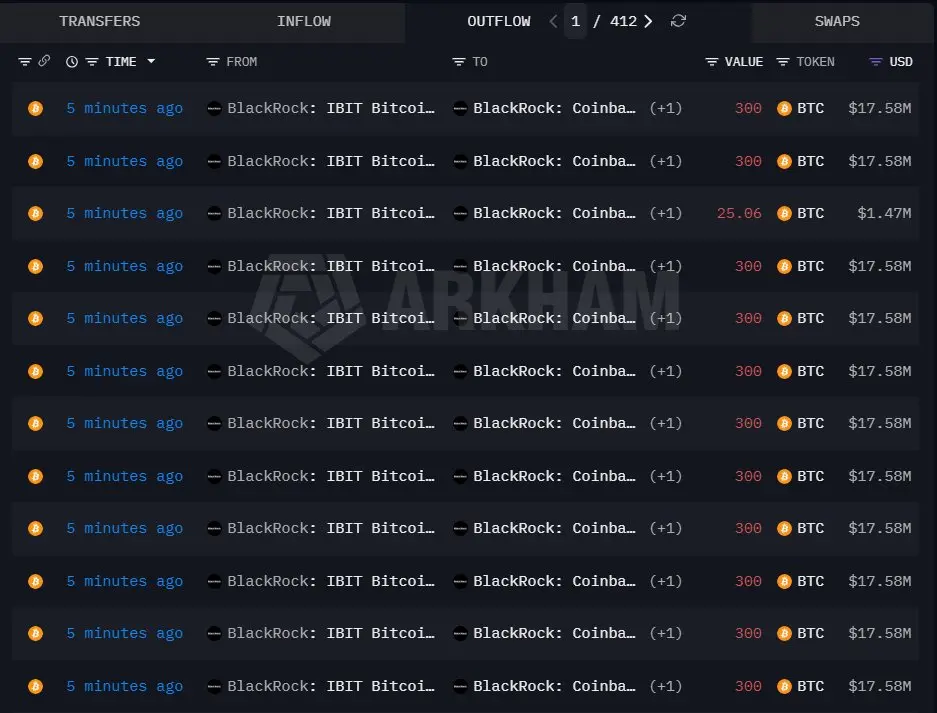Screen dimensions: 937x713
Task: Toggle the clock time-format icon
Action: click(72, 62)
